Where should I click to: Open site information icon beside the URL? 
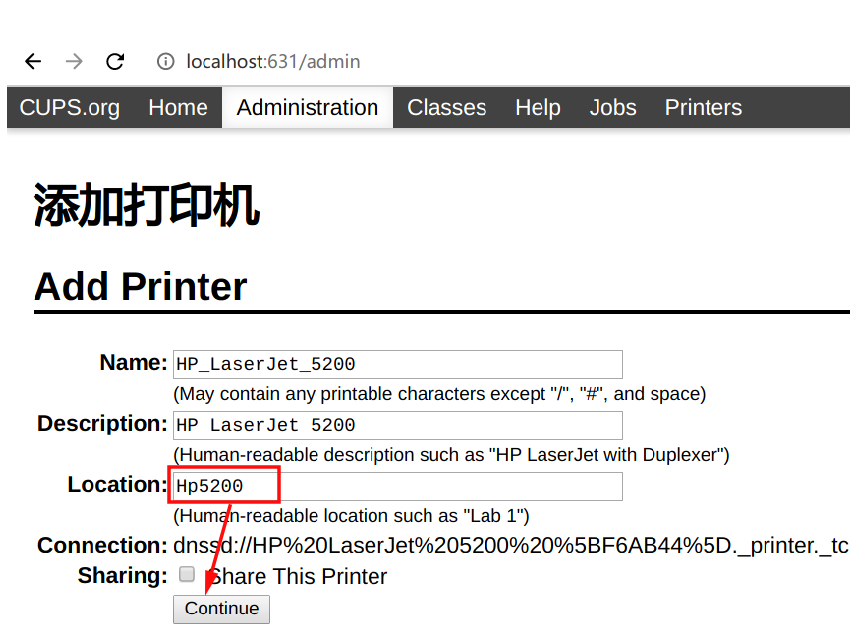165,62
